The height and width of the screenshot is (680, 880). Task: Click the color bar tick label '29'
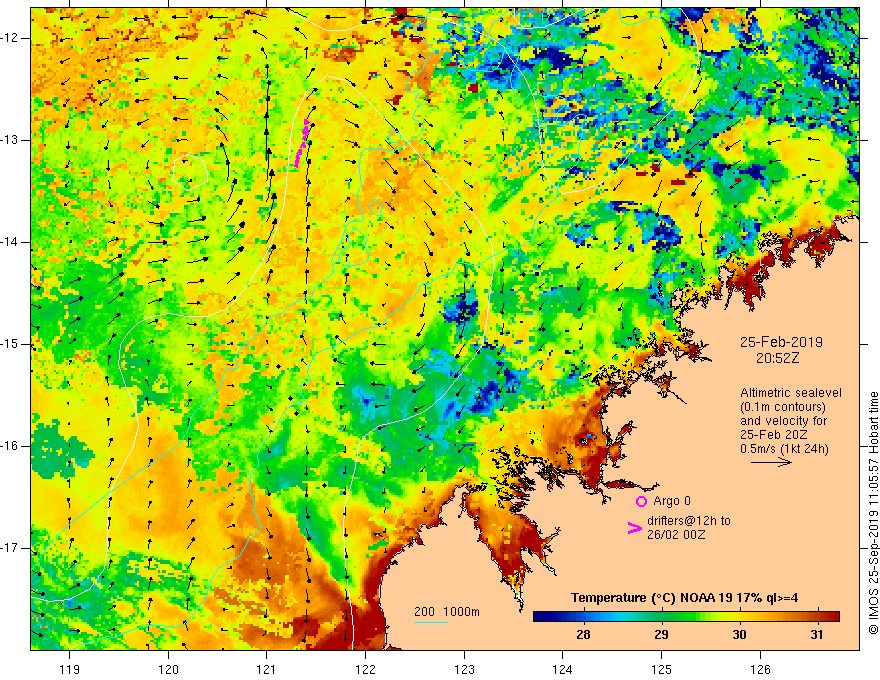[x=661, y=635]
